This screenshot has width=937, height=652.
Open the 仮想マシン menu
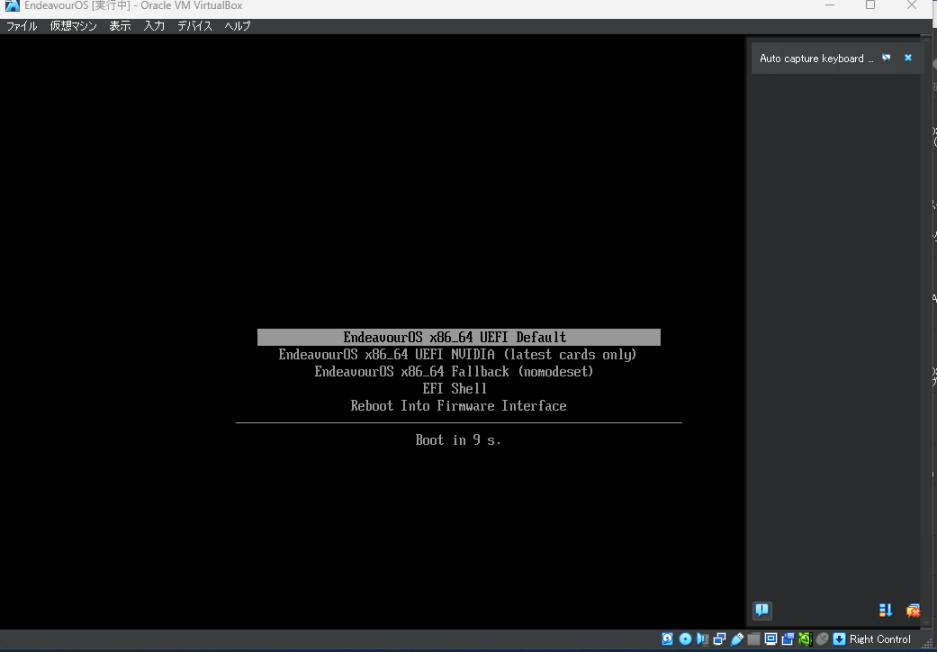pos(73,26)
